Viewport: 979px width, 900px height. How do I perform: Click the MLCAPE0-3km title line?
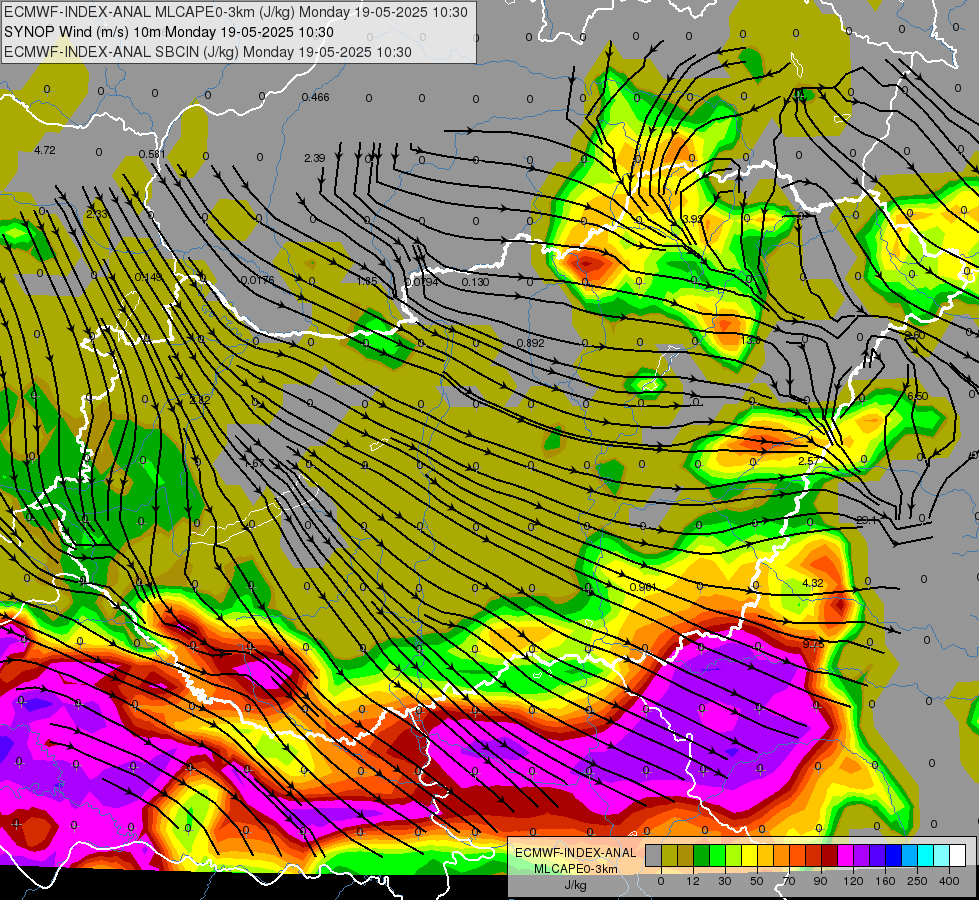click(235, 12)
